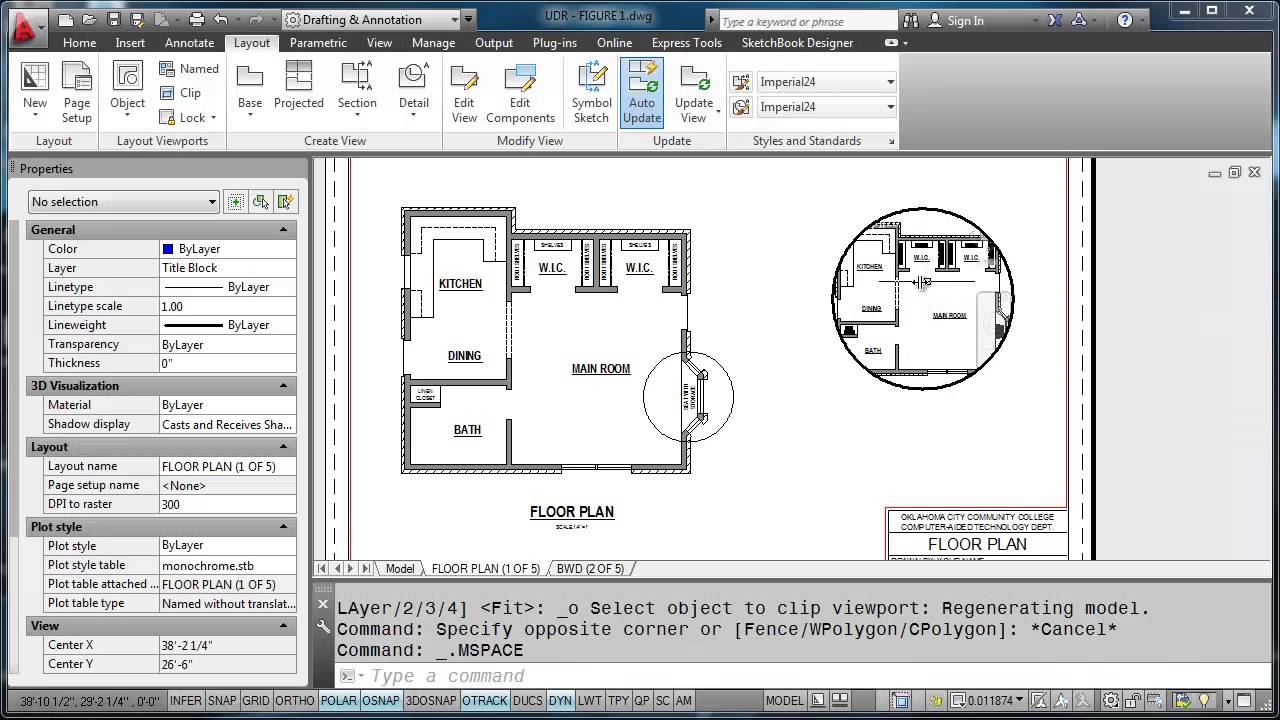
Task: Toggle POLAR tracking in status bar
Action: coord(339,701)
